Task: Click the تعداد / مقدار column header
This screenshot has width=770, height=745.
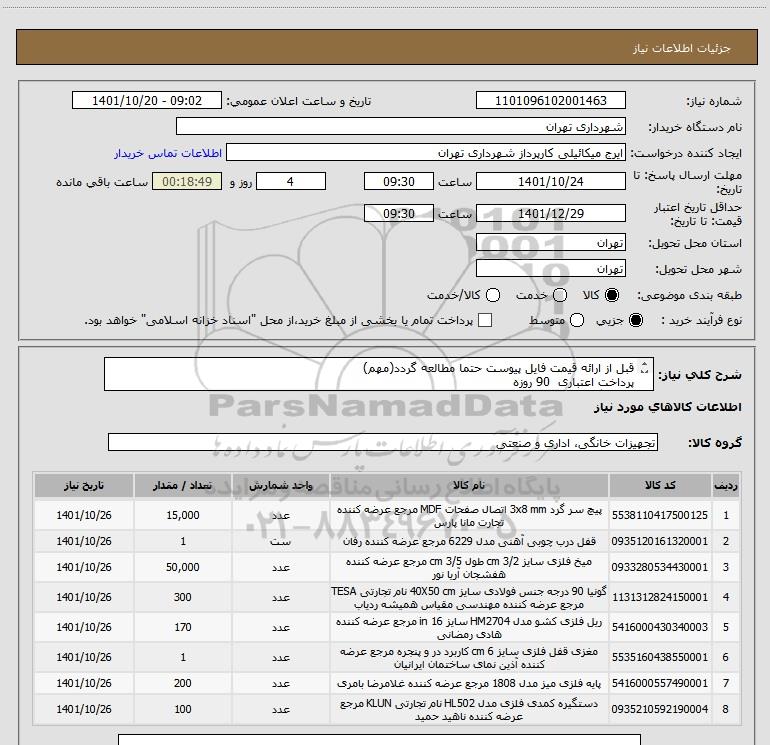Action: 183,485
